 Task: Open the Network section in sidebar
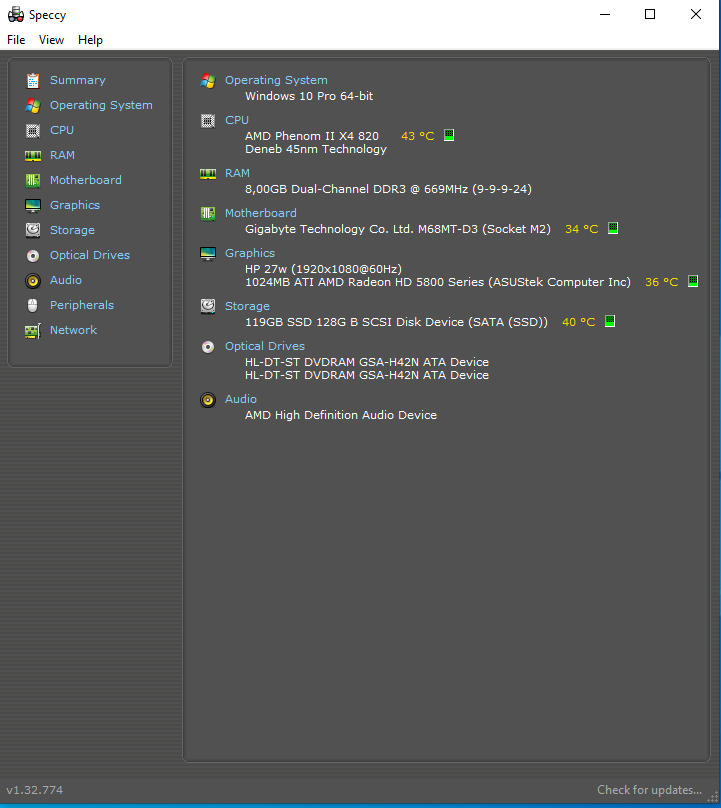click(73, 330)
